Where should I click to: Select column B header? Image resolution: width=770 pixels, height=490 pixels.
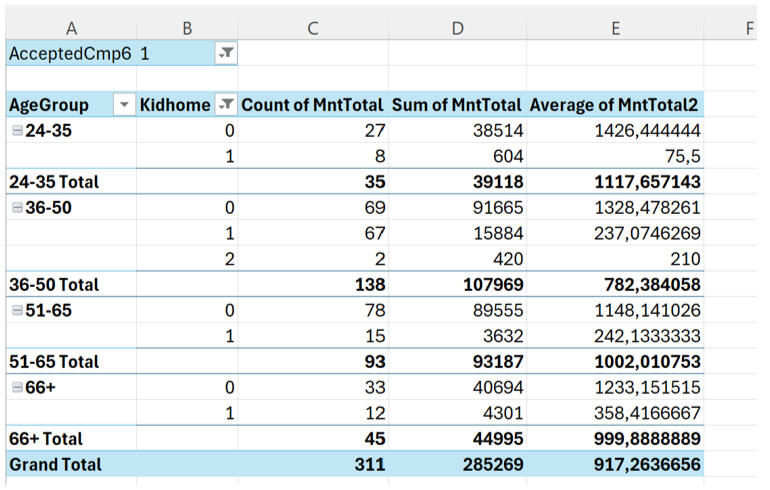point(187,28)
